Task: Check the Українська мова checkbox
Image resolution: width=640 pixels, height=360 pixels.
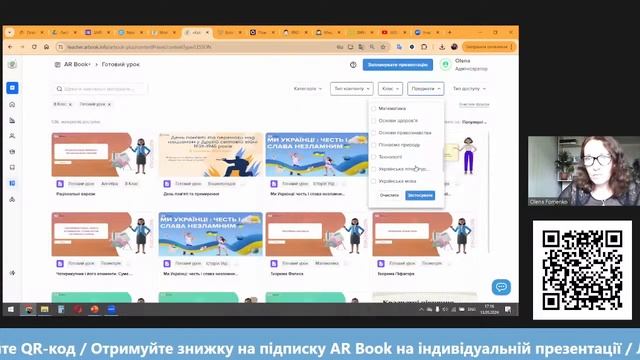Action: click(373, 181)
